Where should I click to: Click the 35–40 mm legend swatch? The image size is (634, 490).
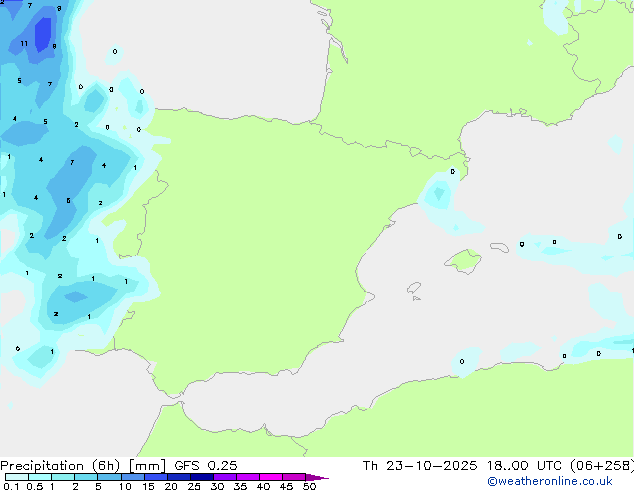247,477
